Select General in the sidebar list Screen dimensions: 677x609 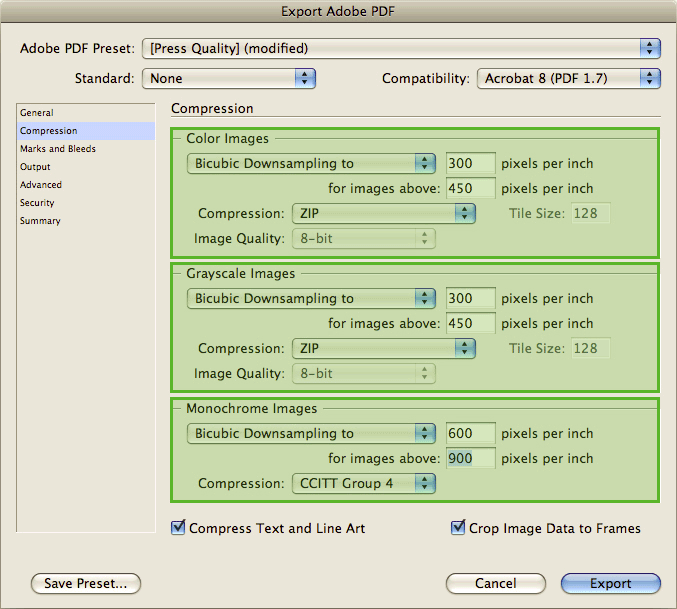[37, 113]
